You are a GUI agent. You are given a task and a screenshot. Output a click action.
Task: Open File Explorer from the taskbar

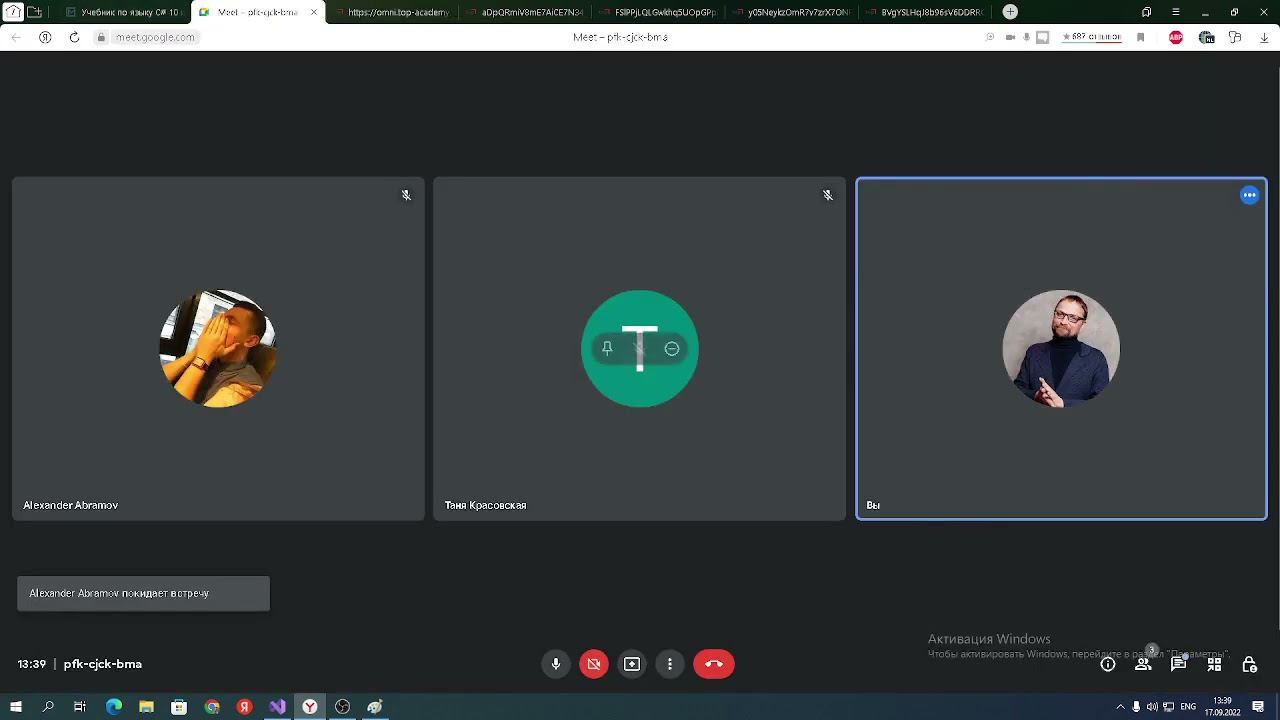pos(146,707)
